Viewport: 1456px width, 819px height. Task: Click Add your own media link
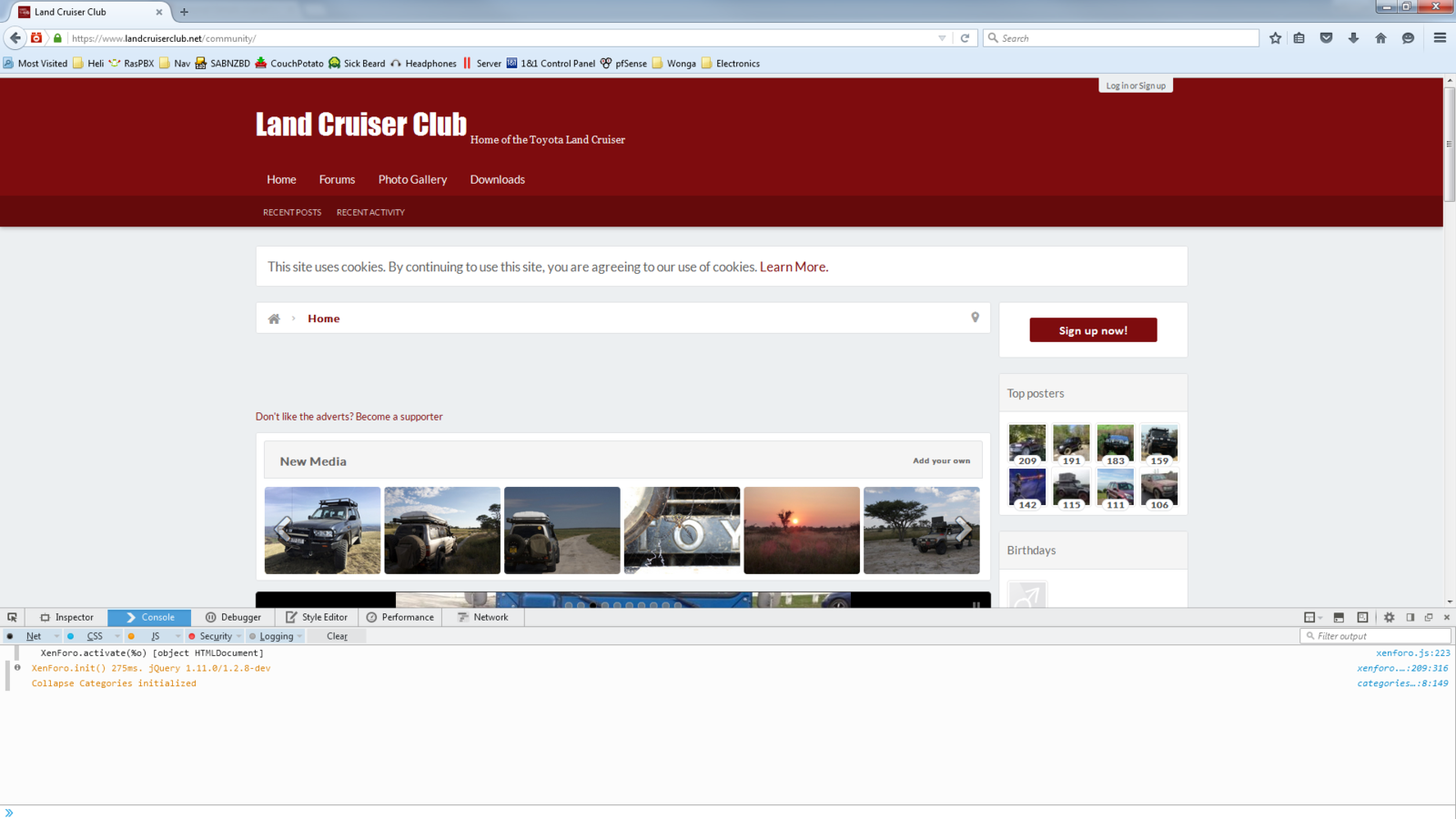[x=941, y=460]
